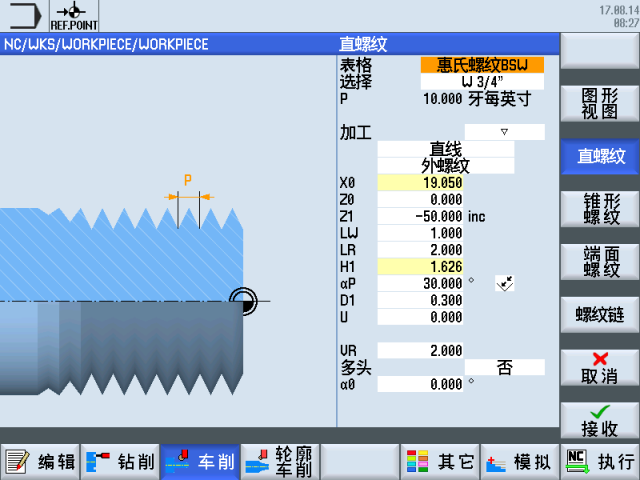Click the U field with 0.000

(420, 317)
